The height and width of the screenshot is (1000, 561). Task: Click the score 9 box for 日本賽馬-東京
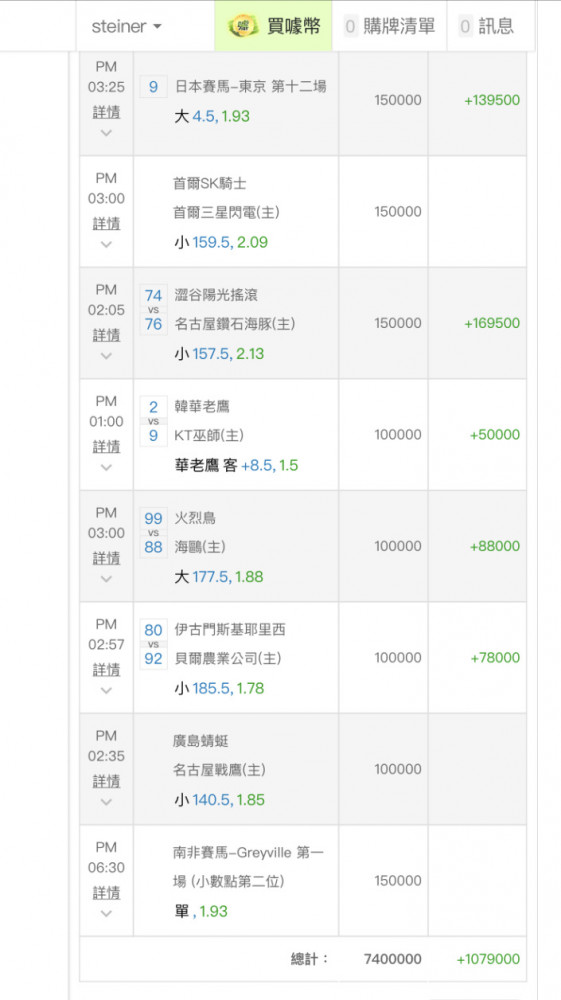[x=154, y=86]
